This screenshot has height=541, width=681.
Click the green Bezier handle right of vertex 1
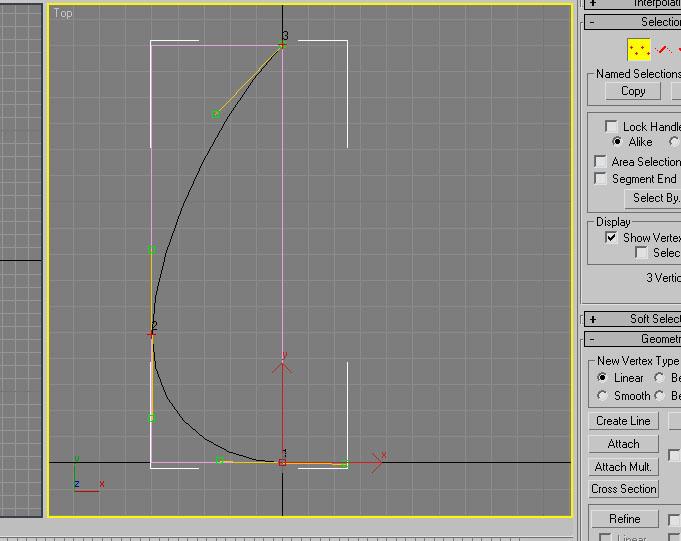[344, 464]
